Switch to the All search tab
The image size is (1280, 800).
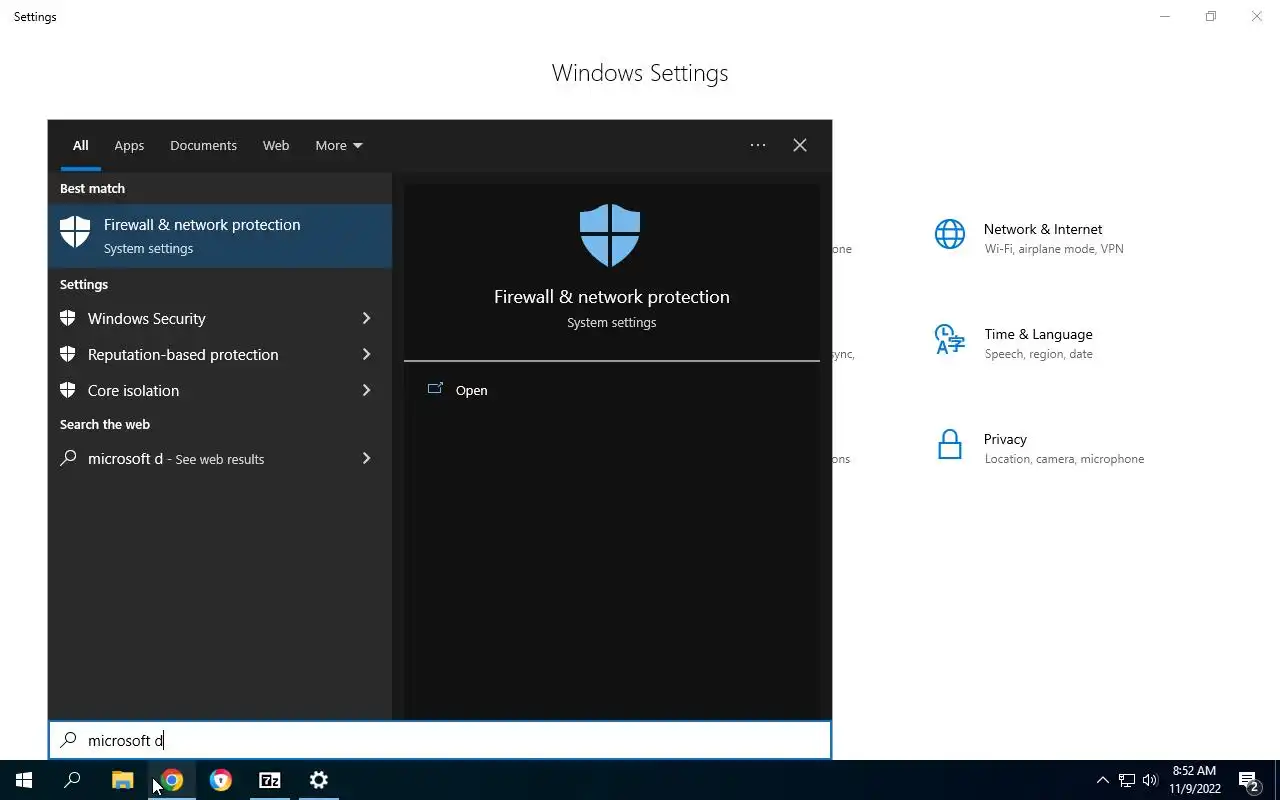coord(80,145)
